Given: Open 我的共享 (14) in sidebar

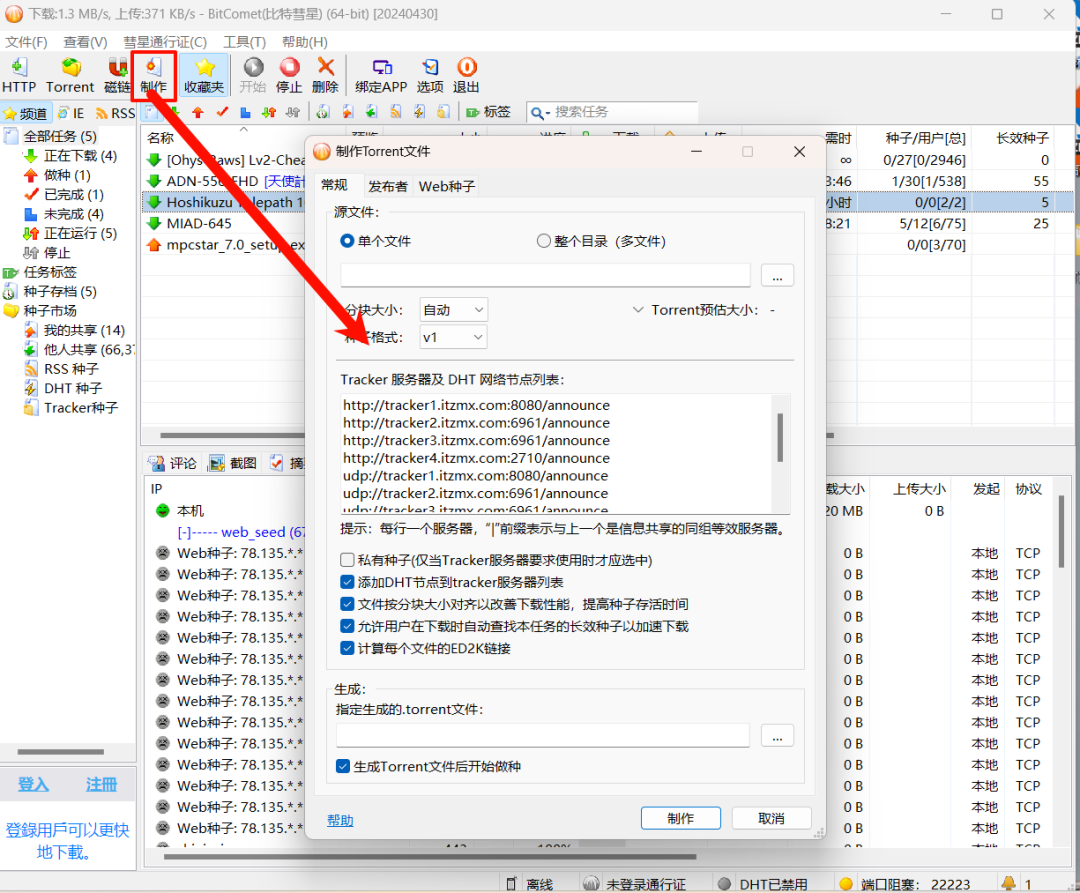Looking at the screenshot, I should click(74, 330).
